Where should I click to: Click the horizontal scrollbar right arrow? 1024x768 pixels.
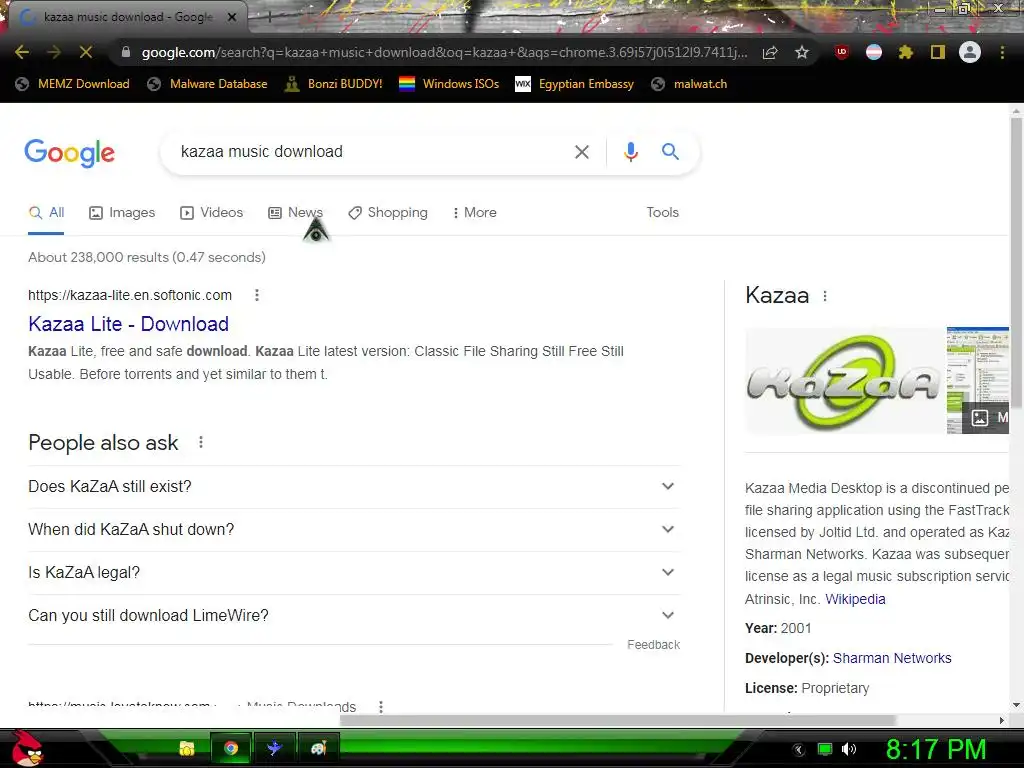[1002, 720]
